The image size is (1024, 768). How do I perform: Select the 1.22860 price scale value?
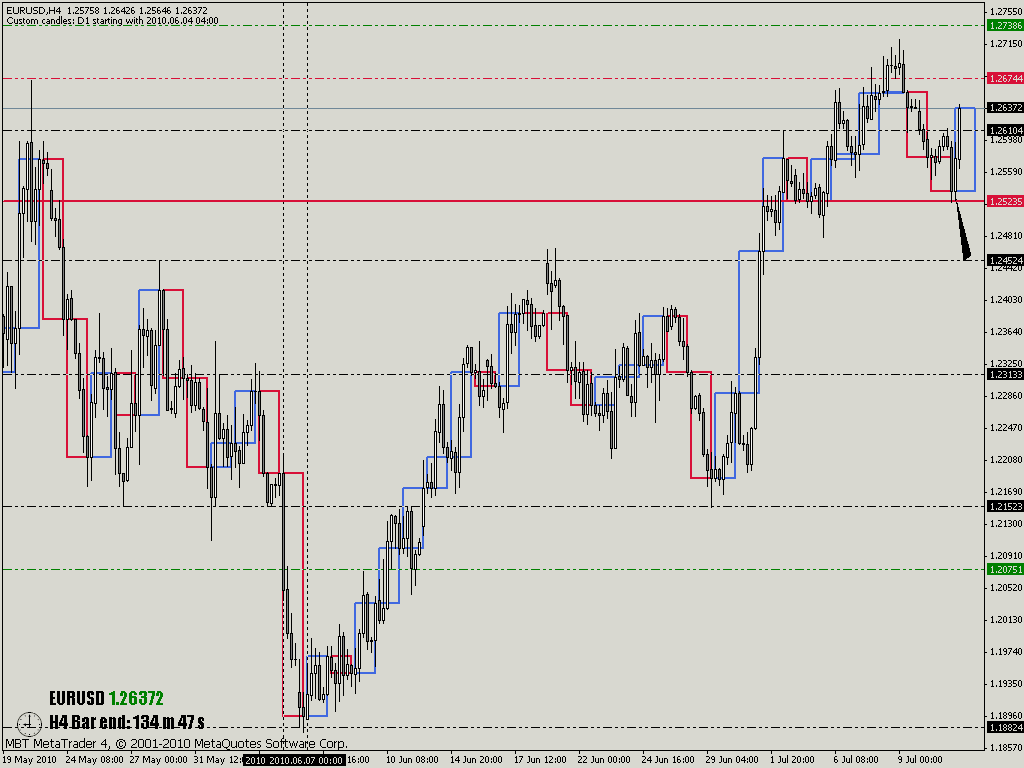coord(1006,395)
